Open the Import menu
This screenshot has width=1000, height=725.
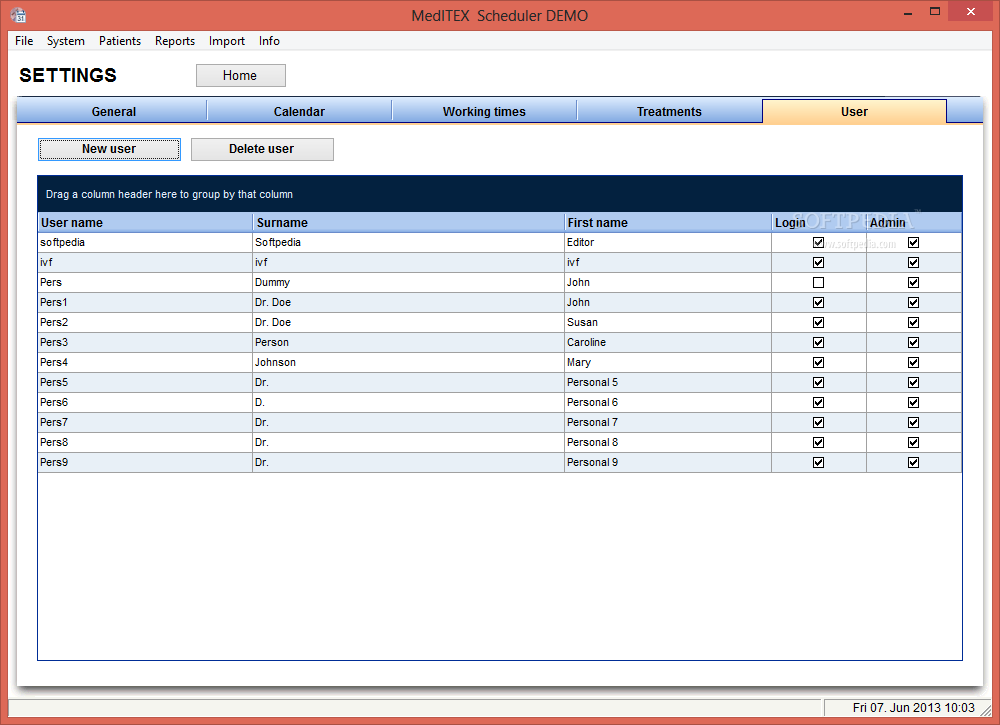[x=226, y=41]
